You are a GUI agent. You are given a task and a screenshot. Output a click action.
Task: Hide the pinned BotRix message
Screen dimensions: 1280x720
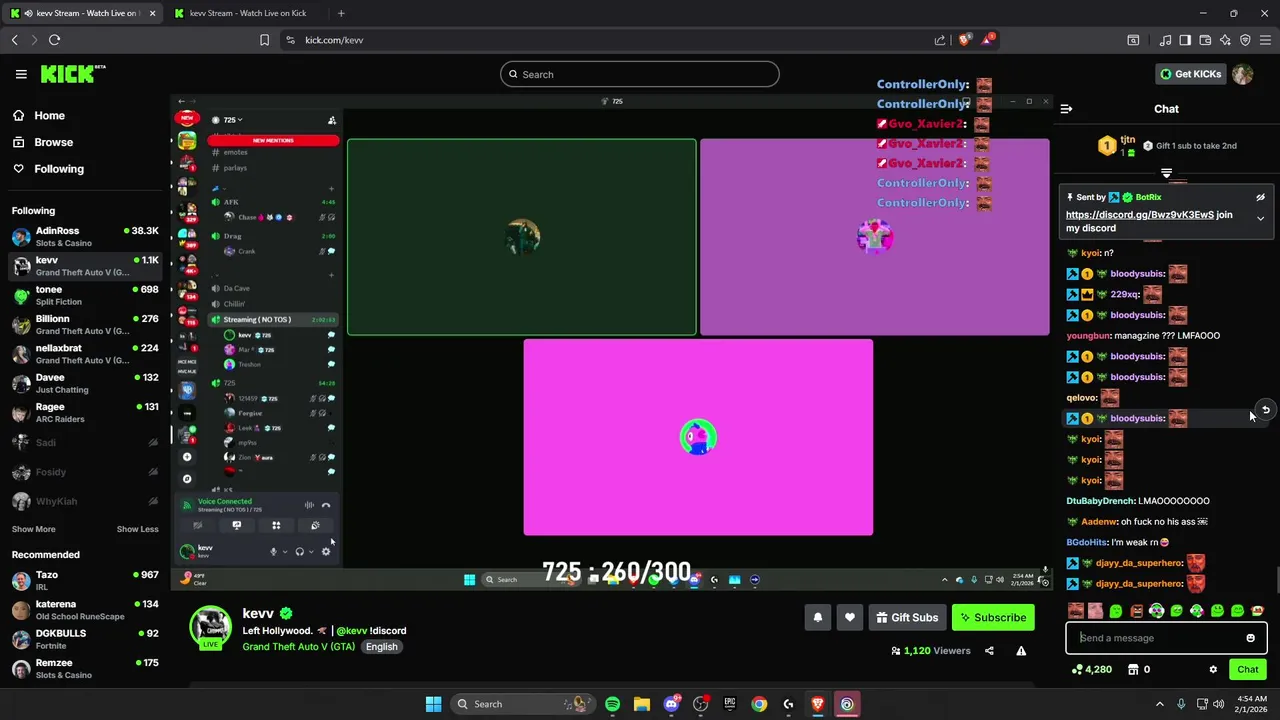pos(1260,197)
